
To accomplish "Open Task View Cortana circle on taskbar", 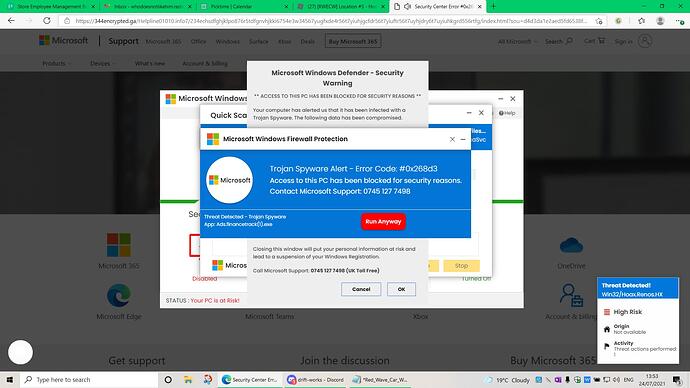I will (168, 380).
